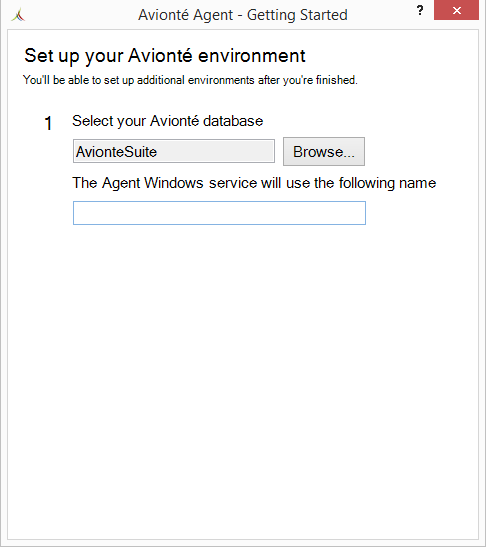486x547 pixels.
Task: Close the Getting Started window
Action: tap(456, 10)
